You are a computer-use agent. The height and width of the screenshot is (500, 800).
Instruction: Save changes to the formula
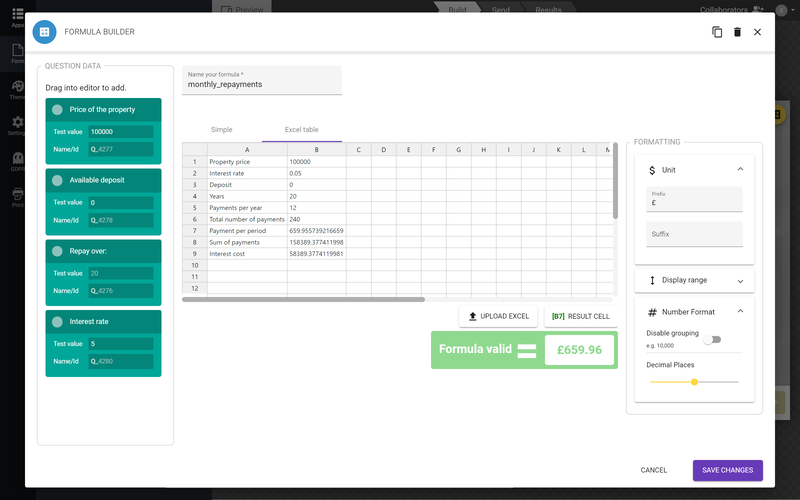click(728, 470)
